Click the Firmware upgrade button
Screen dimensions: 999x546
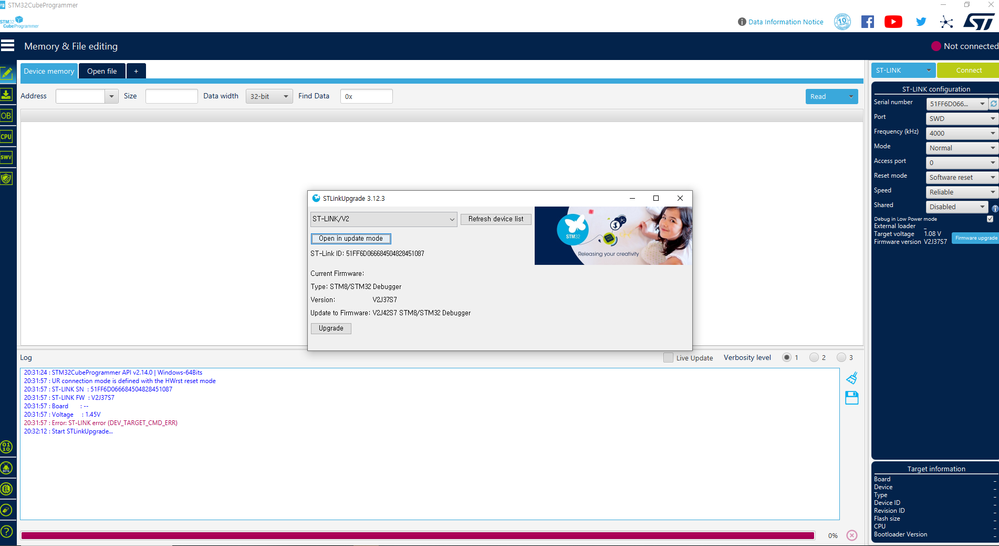tap(975, 238)
